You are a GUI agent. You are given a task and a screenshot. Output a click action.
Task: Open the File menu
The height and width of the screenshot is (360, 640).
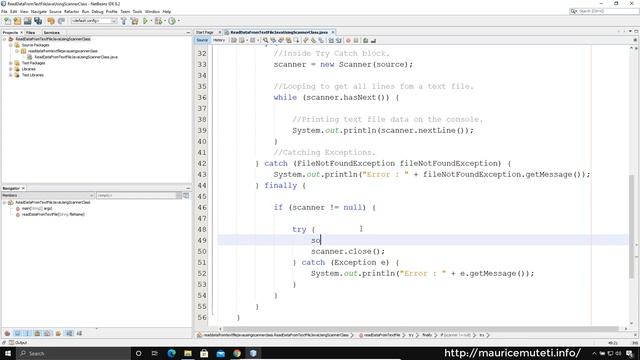click(x=4, y=12)
